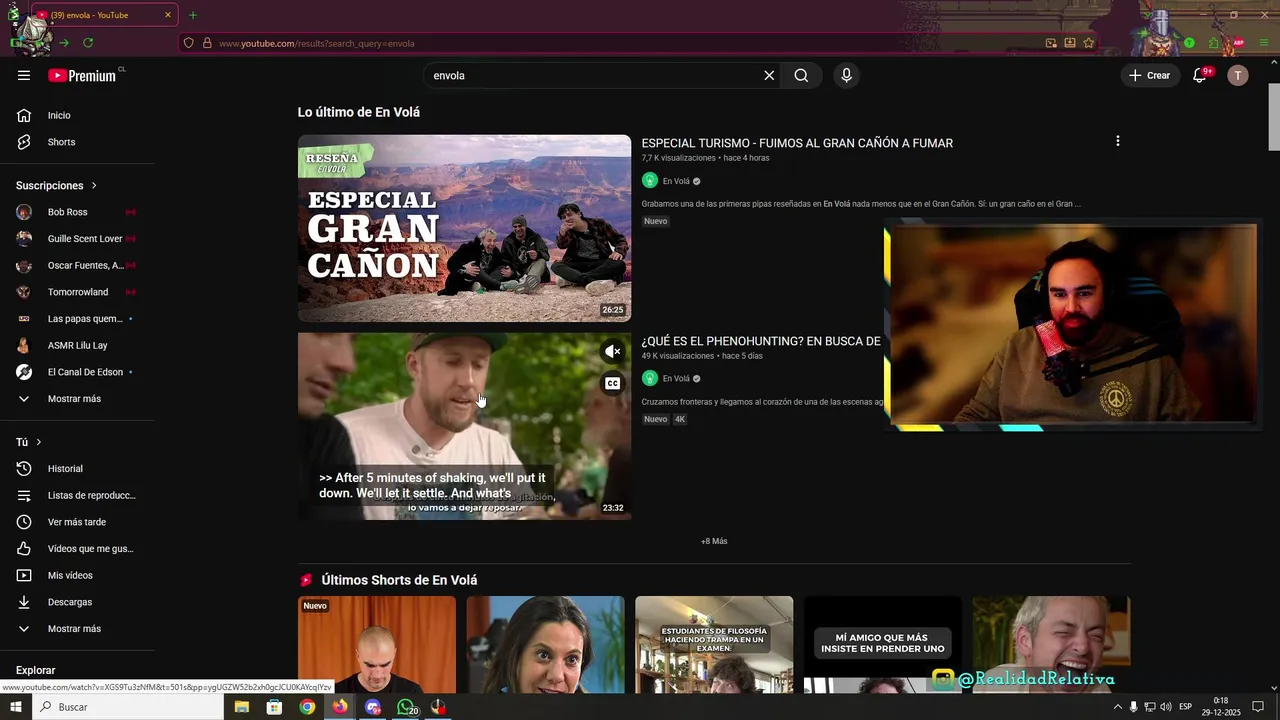Open the Tomorrowland subscription
The image size is (1280, 720).
coord(77,292)
